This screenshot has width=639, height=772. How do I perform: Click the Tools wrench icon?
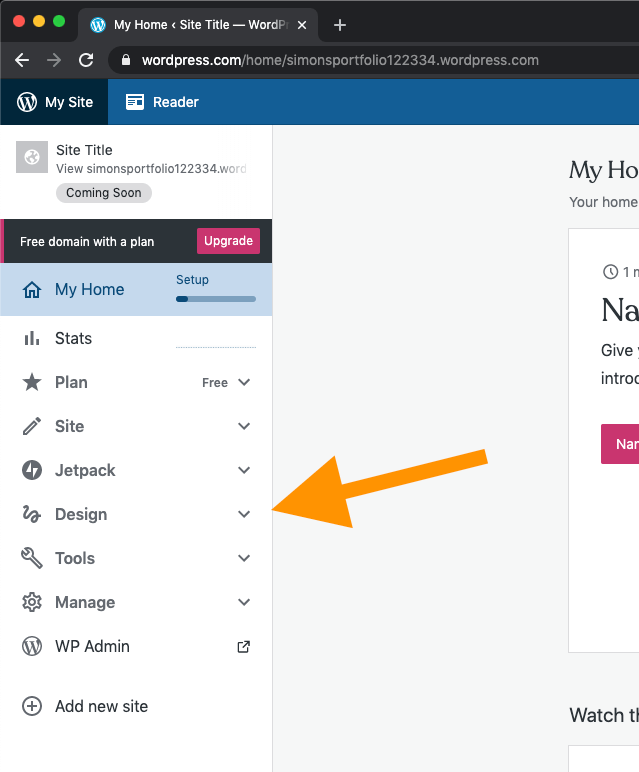[32, 558]
